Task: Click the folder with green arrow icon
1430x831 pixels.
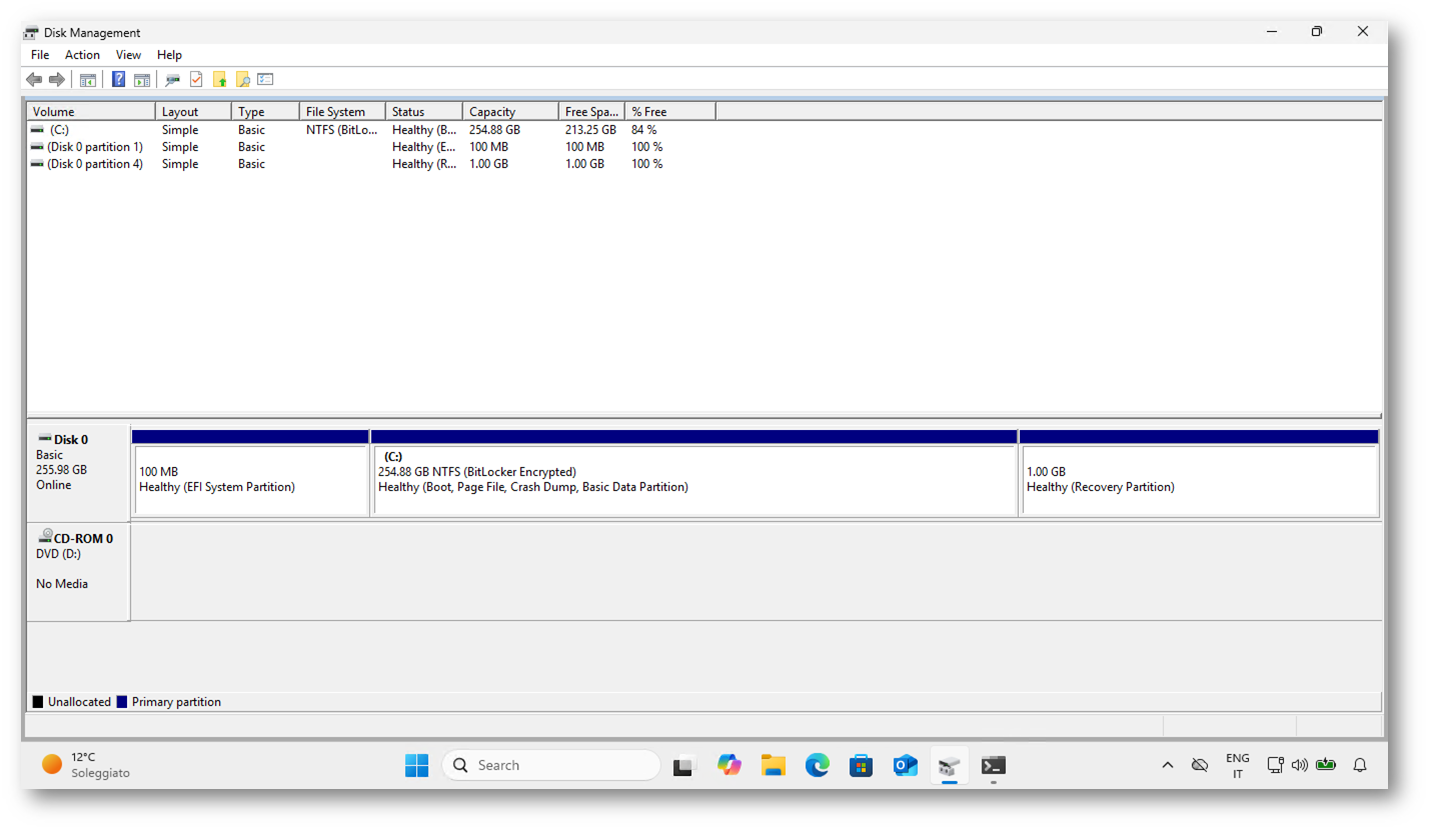Action: (220, 79)
